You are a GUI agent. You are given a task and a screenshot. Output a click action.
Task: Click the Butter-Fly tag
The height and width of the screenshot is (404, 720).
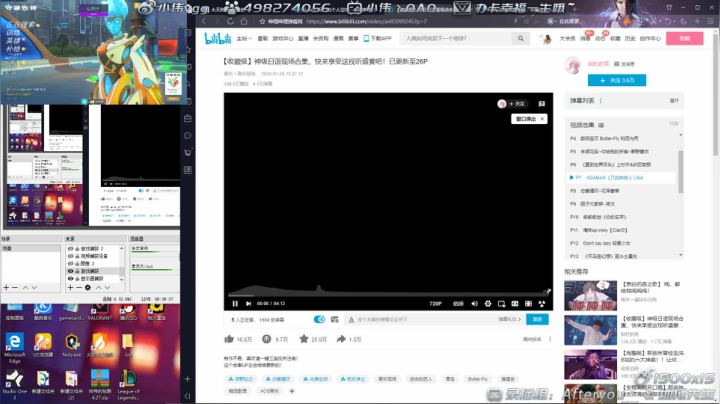[477, 379]
